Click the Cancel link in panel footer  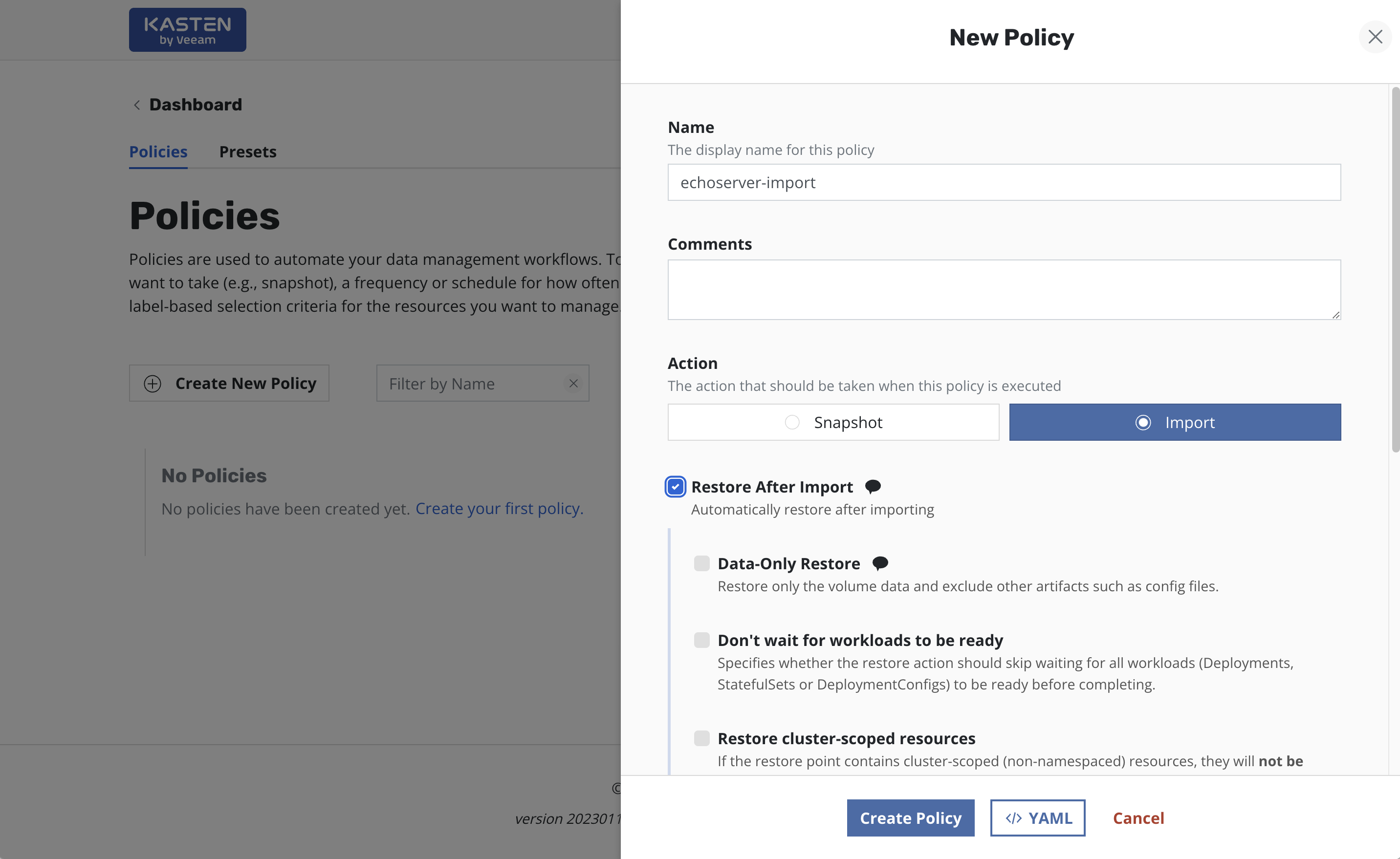(x=1138, y=818)
